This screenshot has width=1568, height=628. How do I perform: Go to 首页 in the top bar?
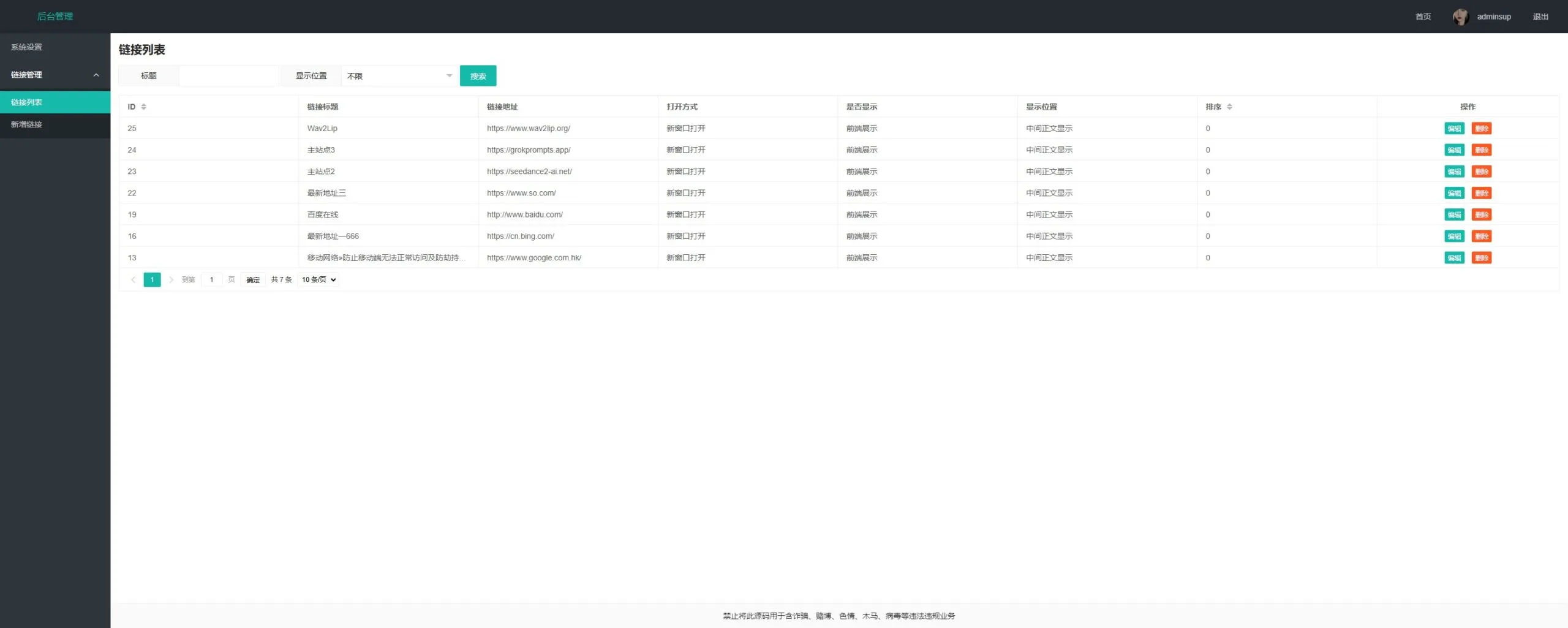point(1423,17)
